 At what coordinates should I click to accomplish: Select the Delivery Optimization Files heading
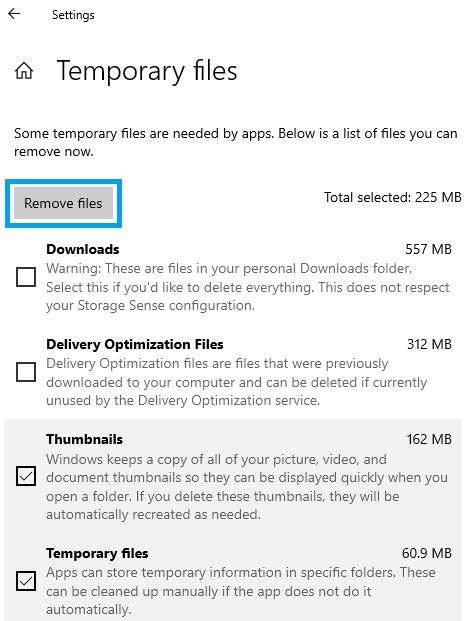(135, 344)
